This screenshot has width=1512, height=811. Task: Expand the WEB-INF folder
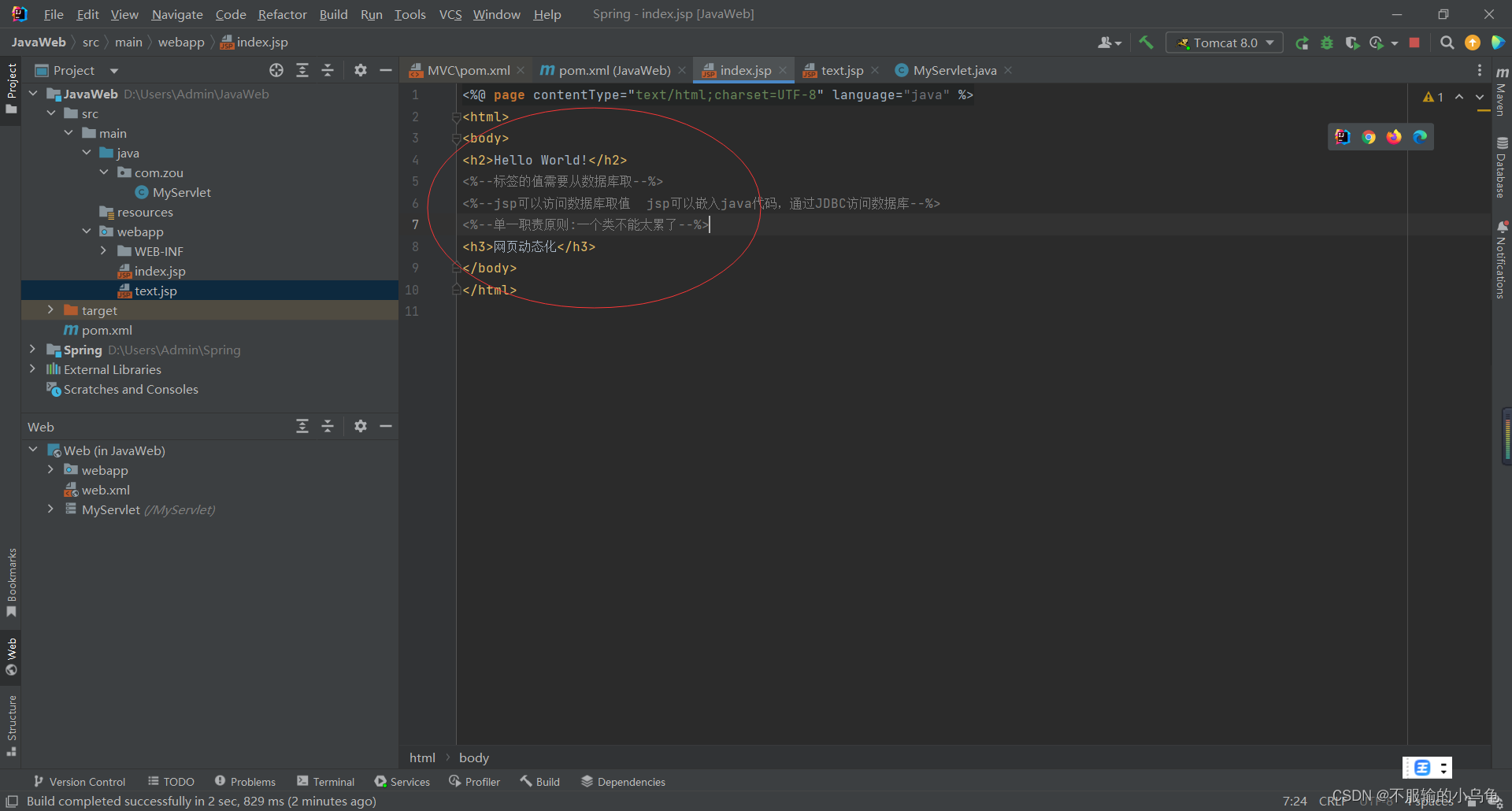pos(104,251)
